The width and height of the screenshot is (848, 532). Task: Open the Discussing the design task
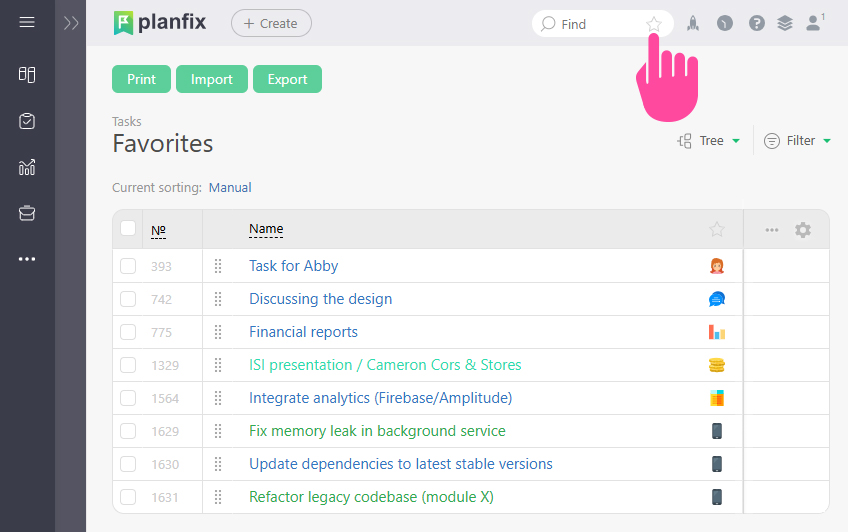click(320, 299)
